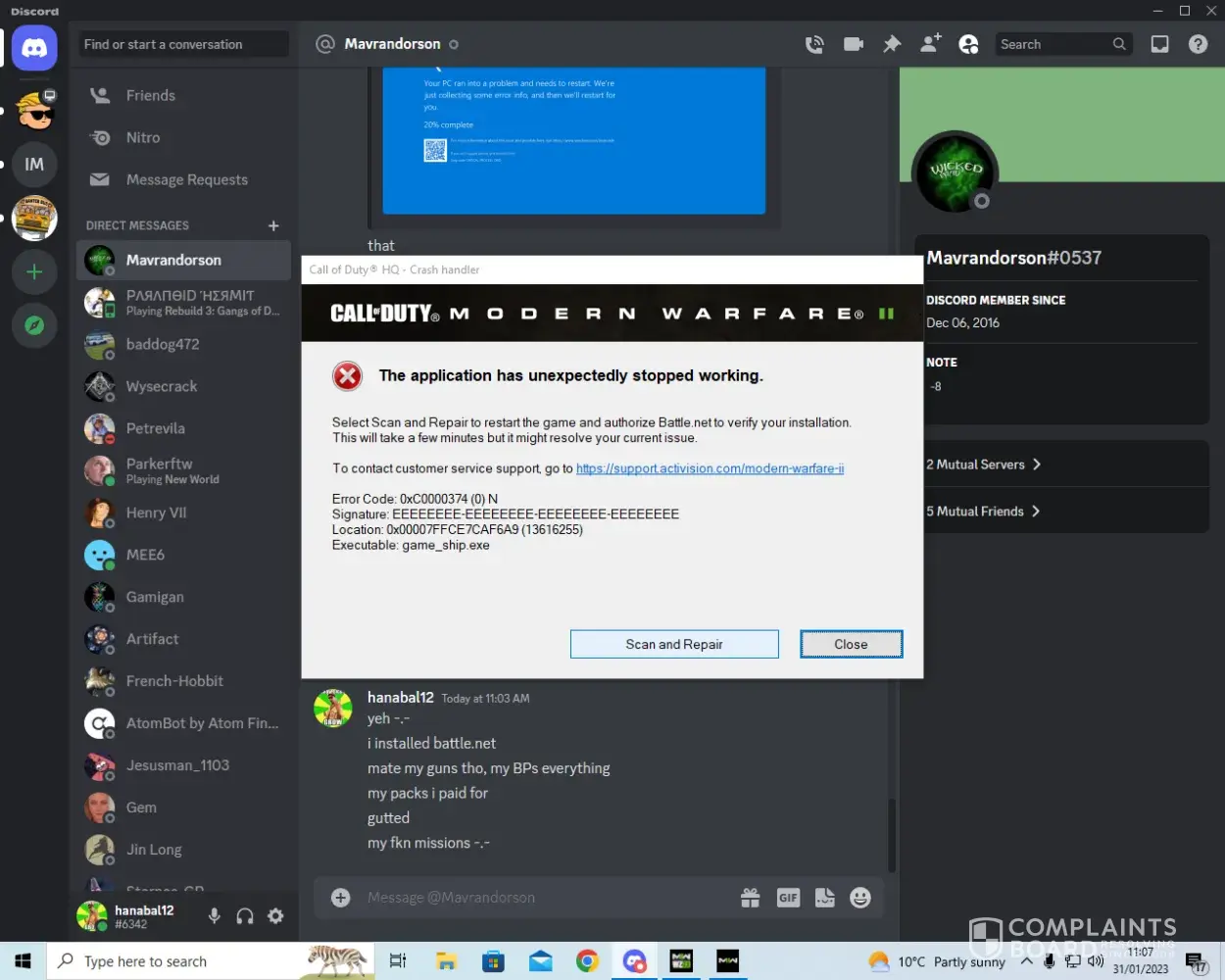Open the Friends tab
Image resolution: width=1225 pixels, height=980 pixels.
(150, 95)
